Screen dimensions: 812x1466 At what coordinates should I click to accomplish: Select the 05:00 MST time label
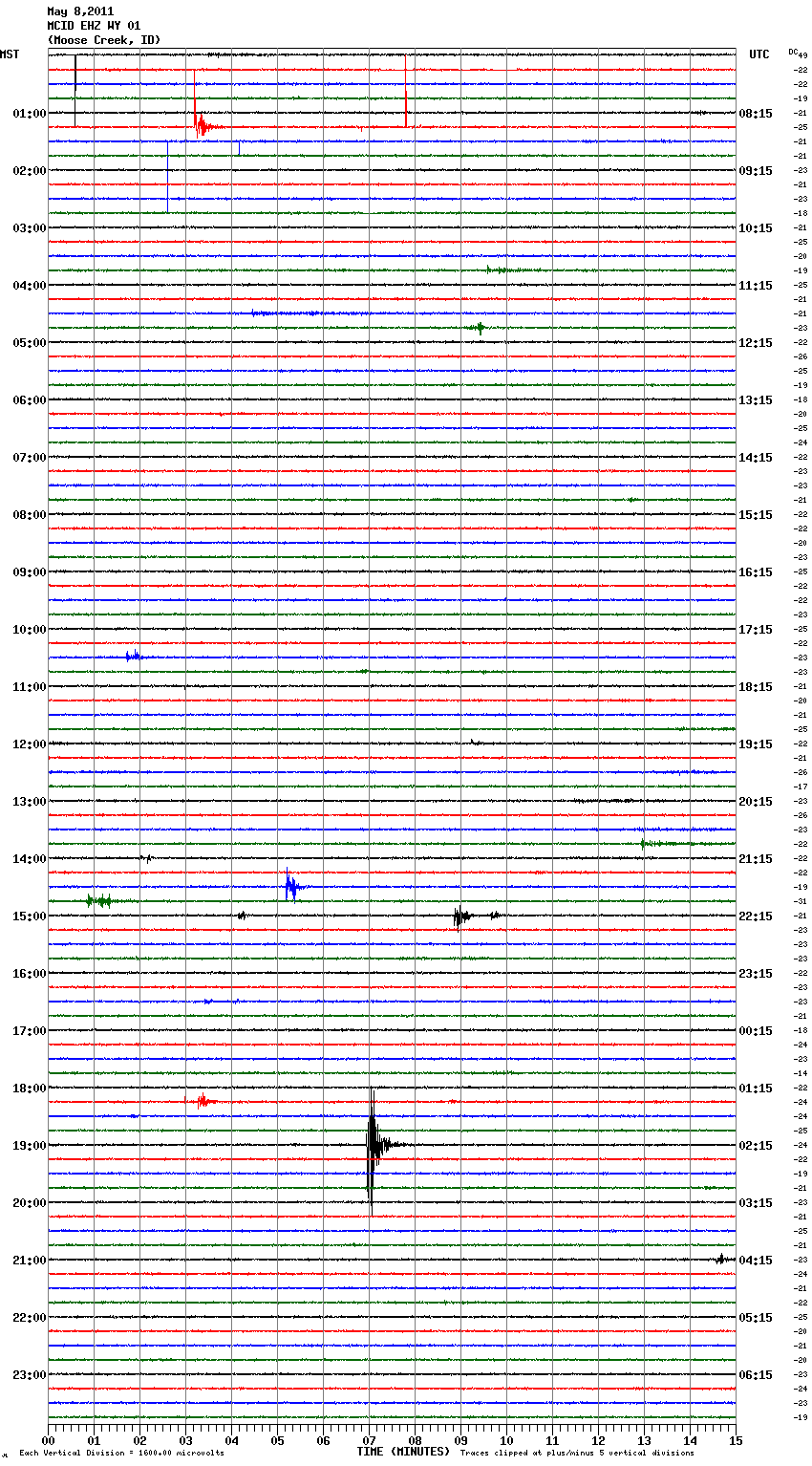(x=29, y=342)
